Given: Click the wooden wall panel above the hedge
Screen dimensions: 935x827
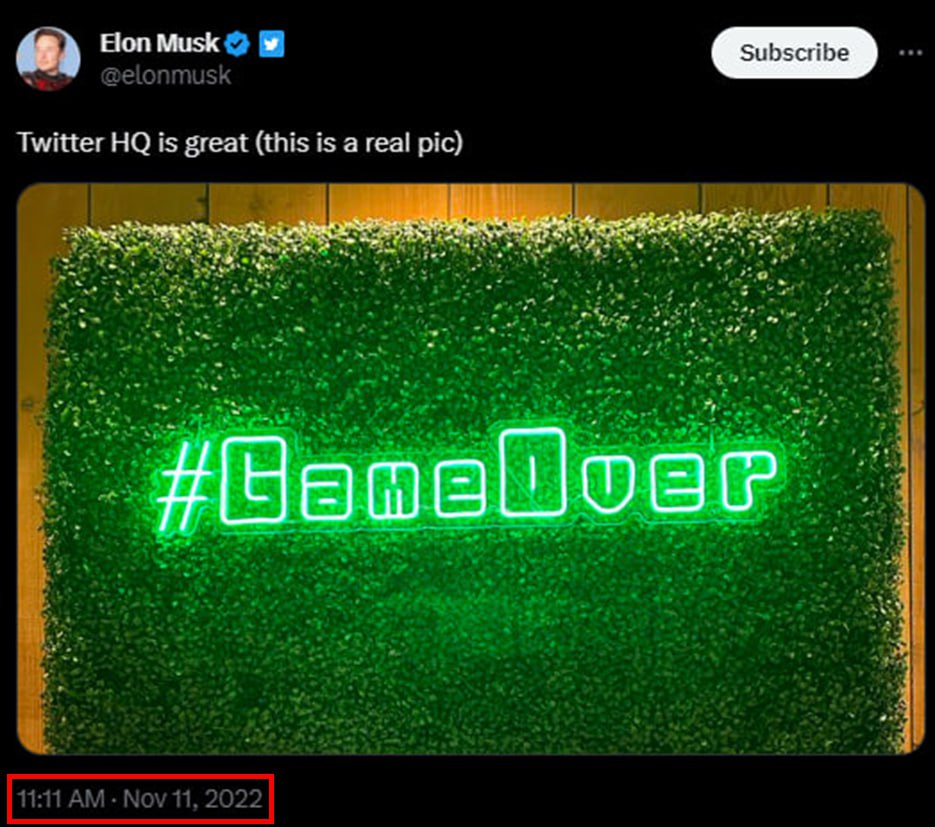Looking at the screenshot, I should point(470,200).
